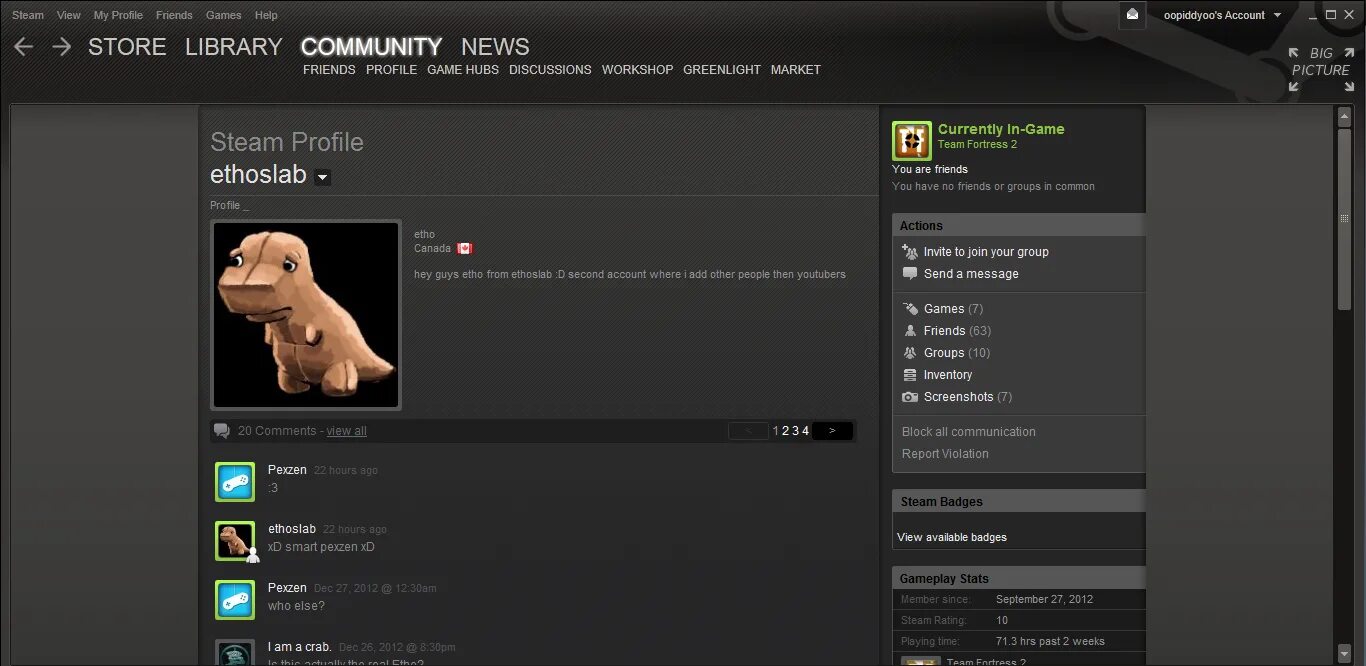Switch to the NEWS section
Image resolution: width=1366 pixels, height=666 pixels.
pyautogui.click(x=495, y=47)
